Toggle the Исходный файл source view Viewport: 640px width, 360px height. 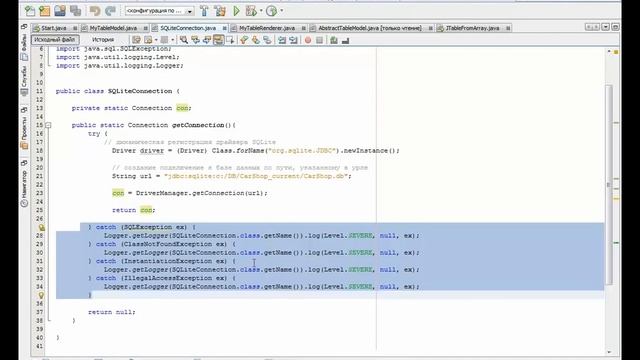point(55,40)
